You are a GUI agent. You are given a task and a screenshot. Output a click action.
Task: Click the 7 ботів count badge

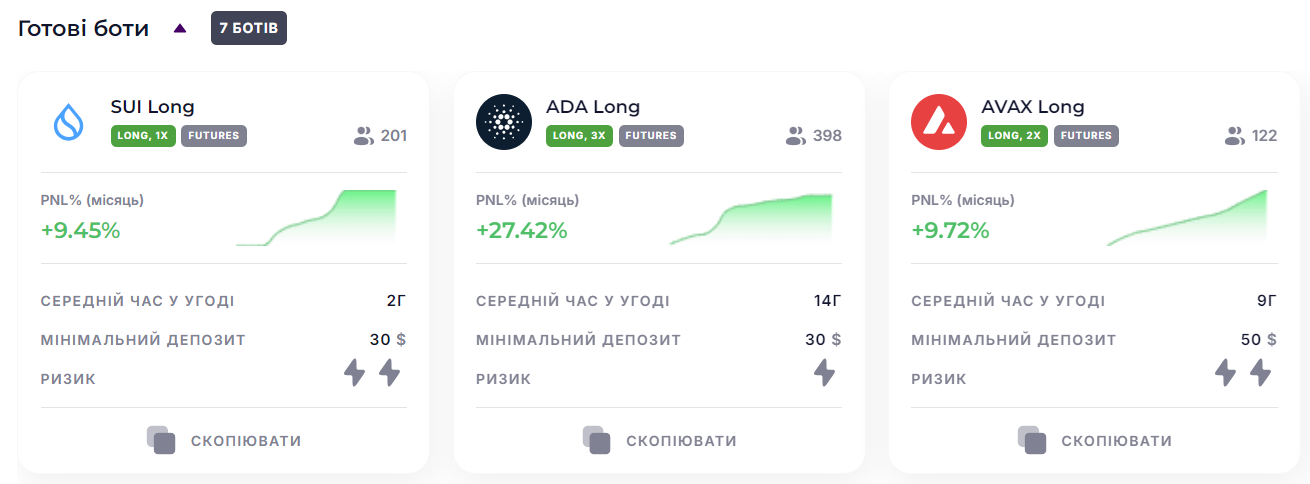249,28
